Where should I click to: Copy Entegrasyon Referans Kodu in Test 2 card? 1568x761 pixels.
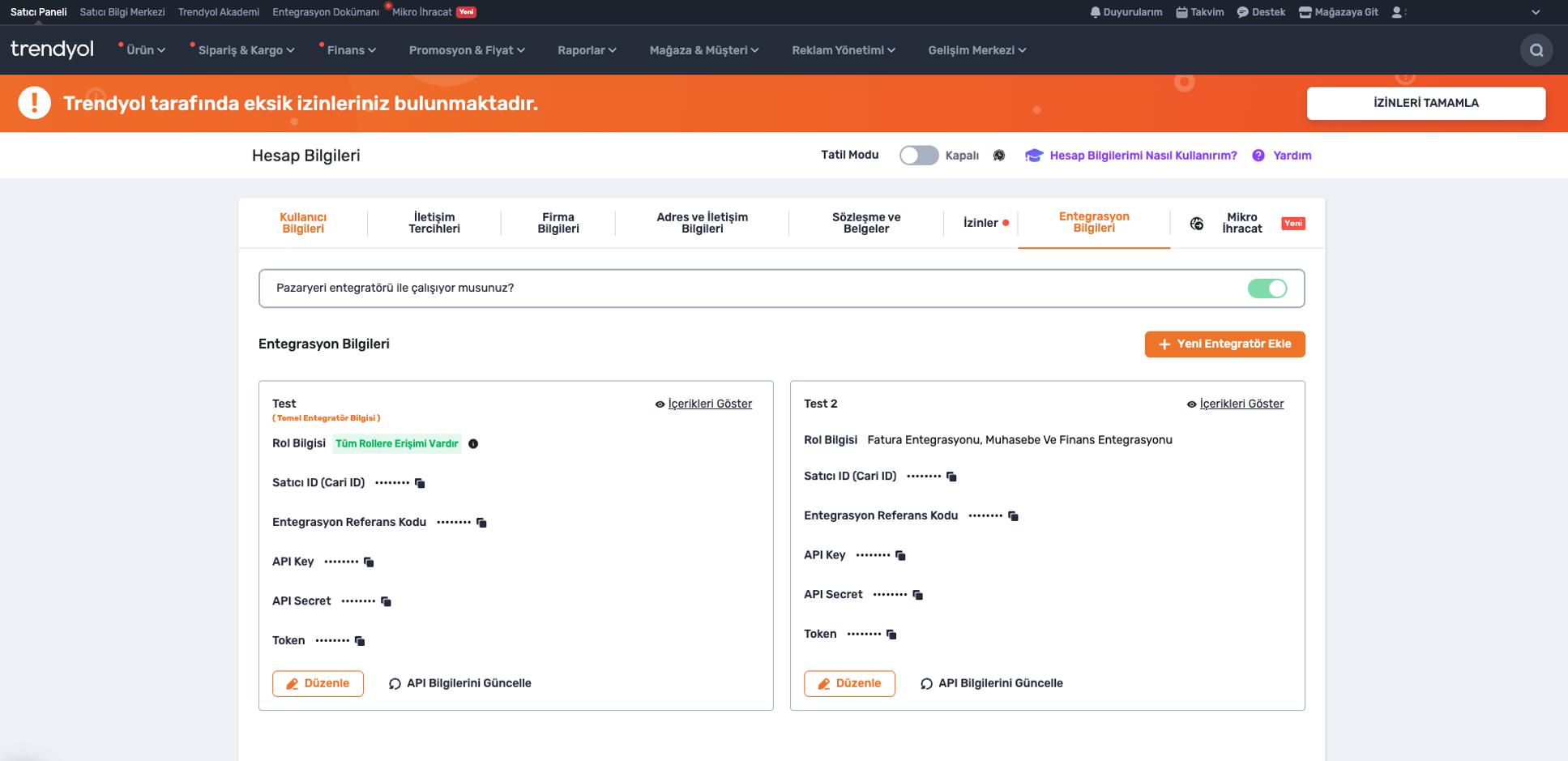click(1013, 516)
